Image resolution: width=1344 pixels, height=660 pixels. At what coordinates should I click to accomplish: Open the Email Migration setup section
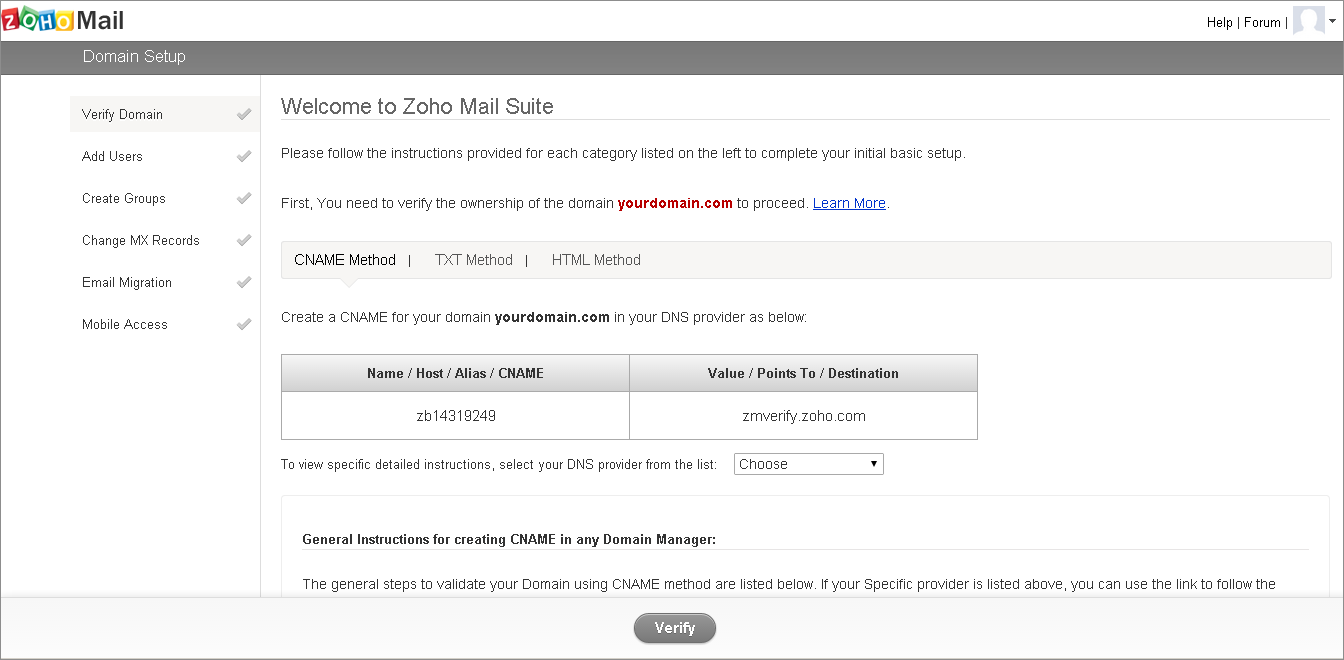126,282
